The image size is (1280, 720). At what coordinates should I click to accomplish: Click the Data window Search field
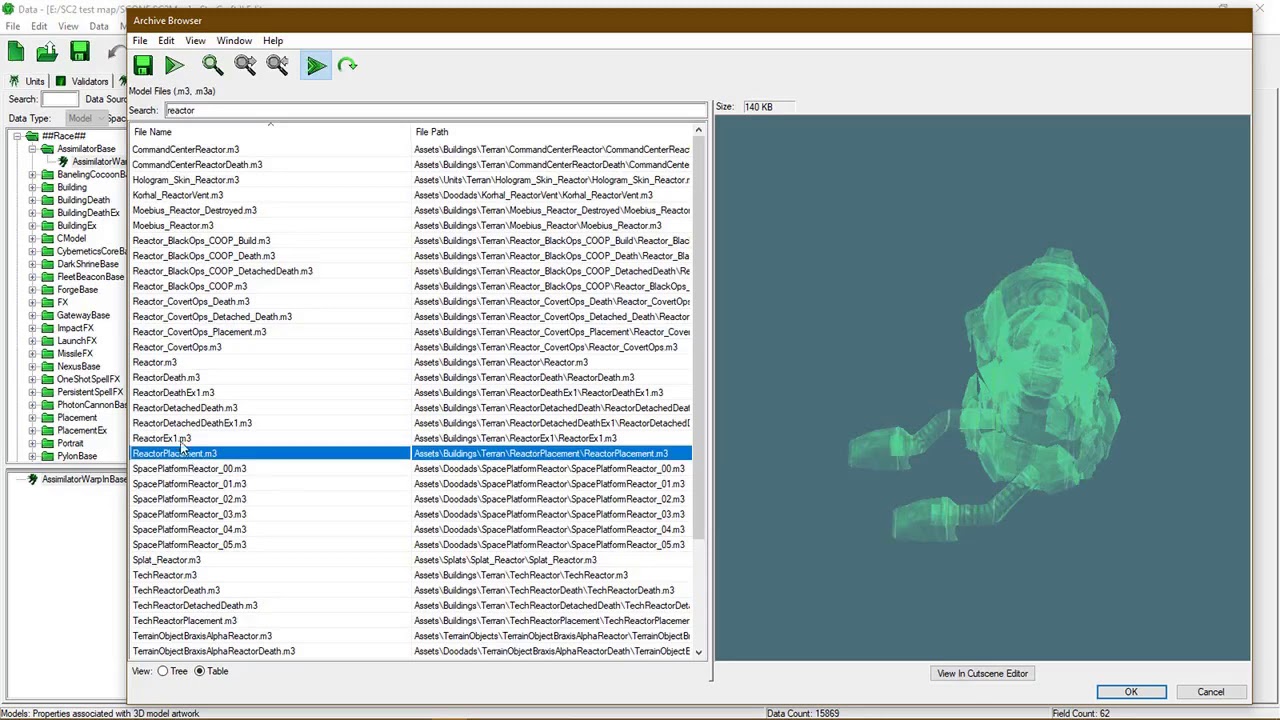pos(59,99)
